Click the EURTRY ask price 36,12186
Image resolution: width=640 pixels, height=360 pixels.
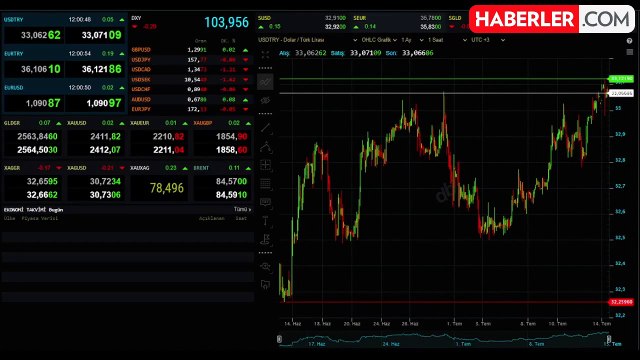click(x=96, y=69)
